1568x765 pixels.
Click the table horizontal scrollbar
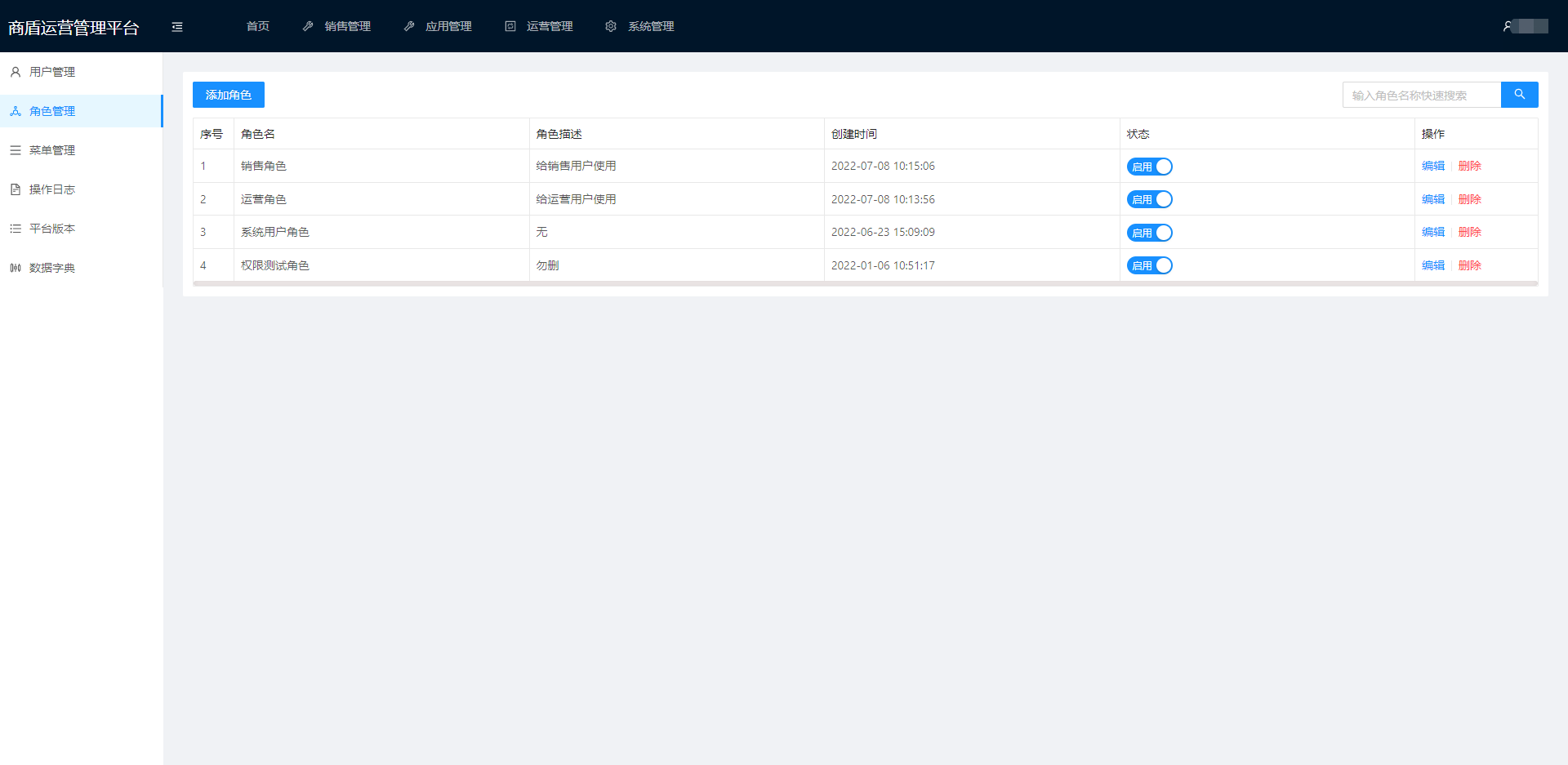(x=866, y=283)
